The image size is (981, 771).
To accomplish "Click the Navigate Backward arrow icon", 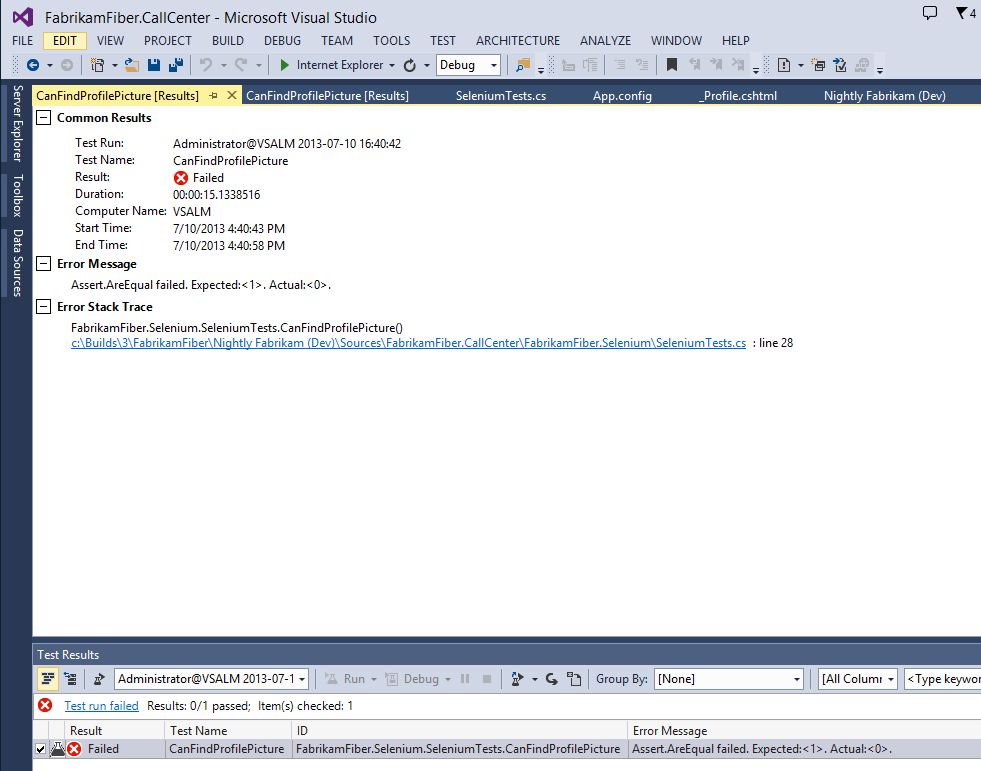I will tap(33, 65).
